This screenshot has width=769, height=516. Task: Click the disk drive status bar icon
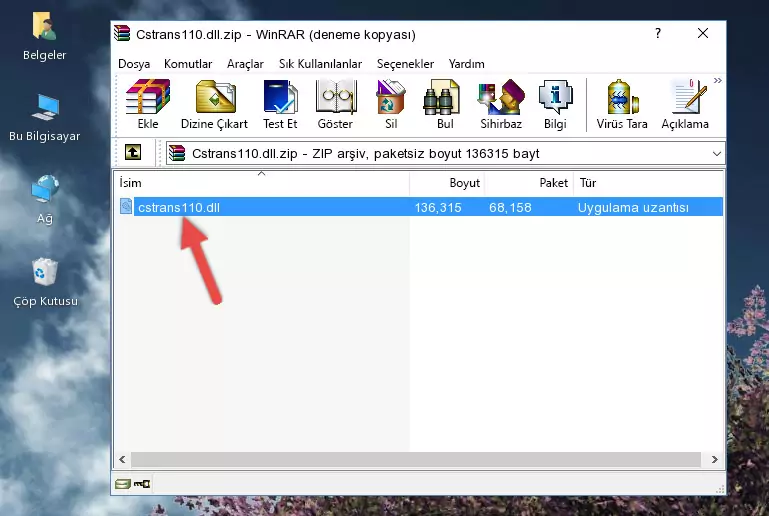pyautogui.click(x=123, y=484)
